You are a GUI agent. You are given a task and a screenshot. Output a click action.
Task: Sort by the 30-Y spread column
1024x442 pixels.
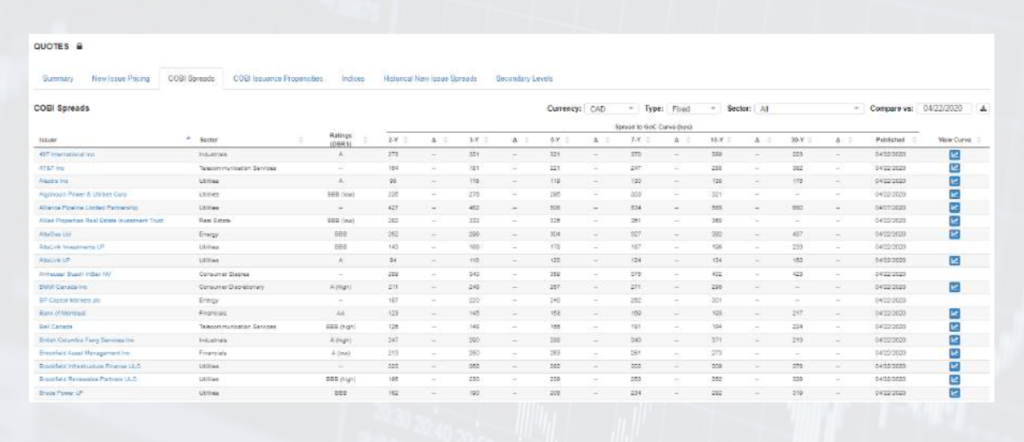point(801,140)
